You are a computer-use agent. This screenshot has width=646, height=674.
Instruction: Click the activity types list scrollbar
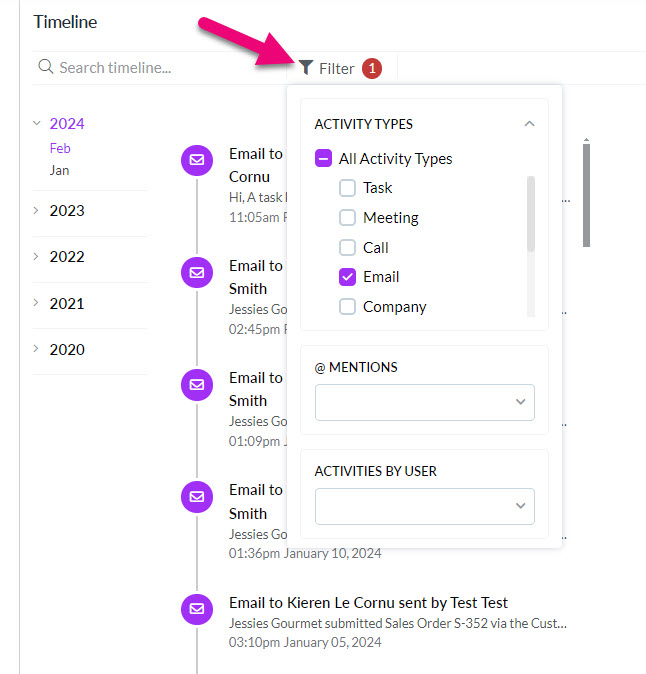(x=531, y=214)
